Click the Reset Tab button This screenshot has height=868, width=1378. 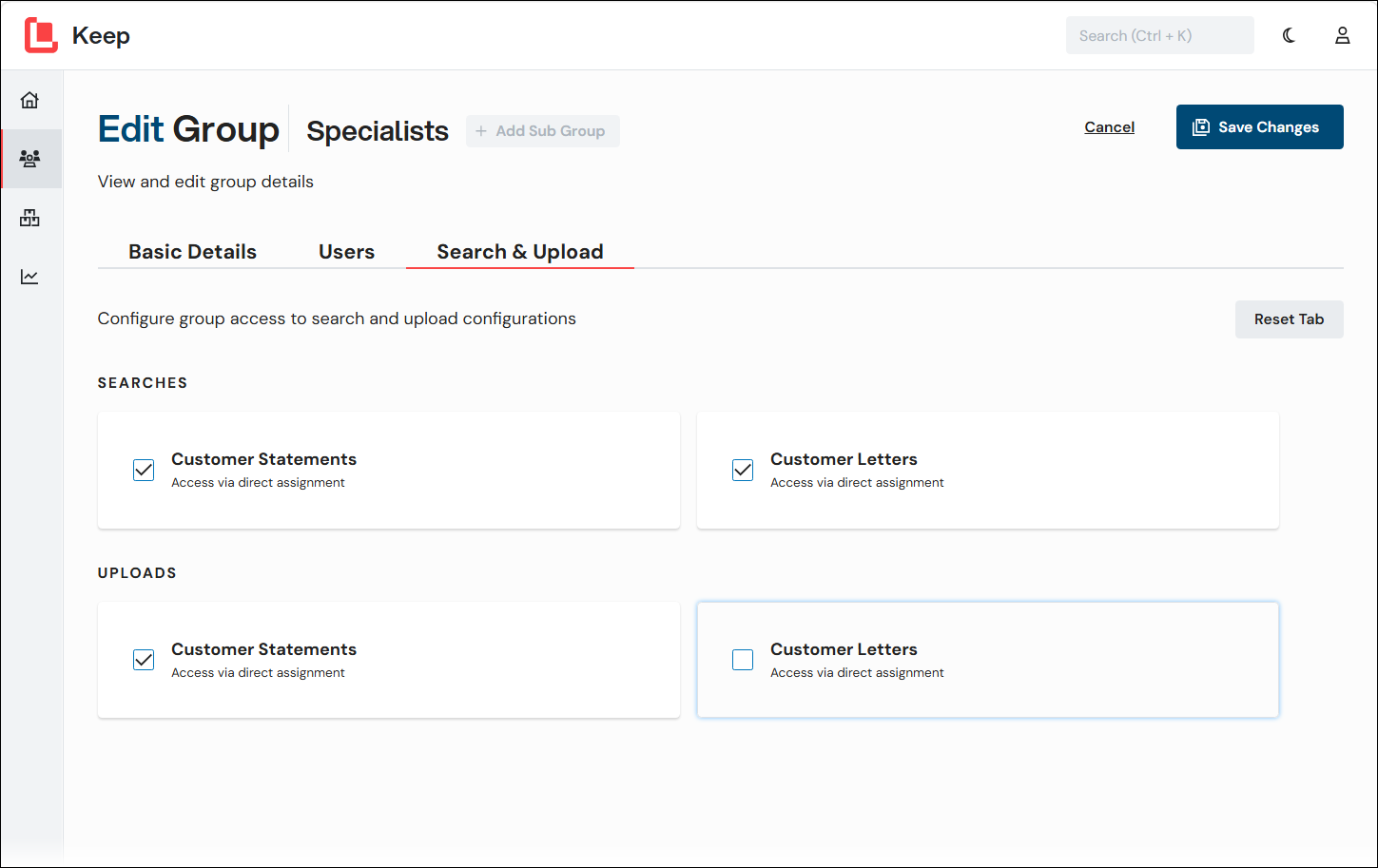click(x=1289, y=319)
